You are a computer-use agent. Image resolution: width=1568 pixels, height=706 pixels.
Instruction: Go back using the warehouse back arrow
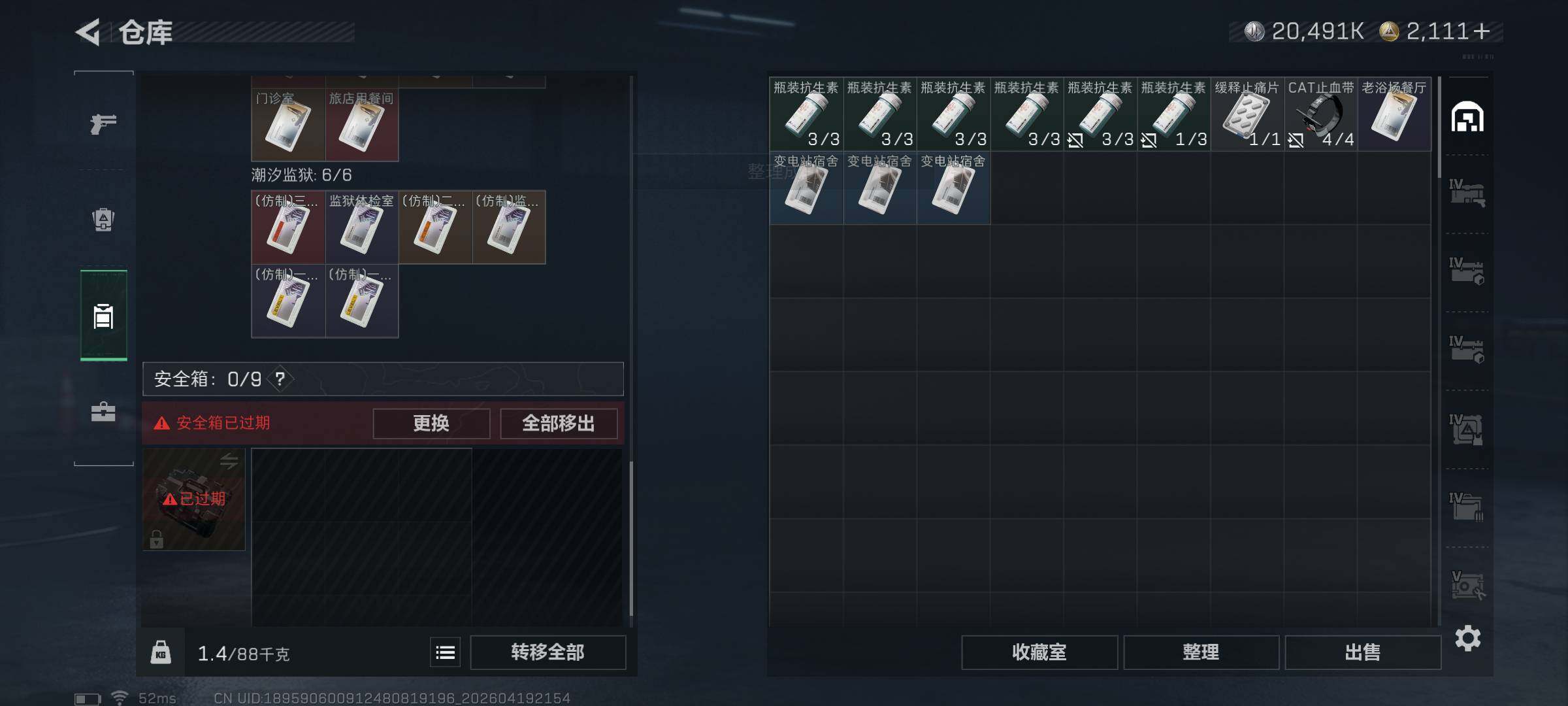click(x=88, y=32)
